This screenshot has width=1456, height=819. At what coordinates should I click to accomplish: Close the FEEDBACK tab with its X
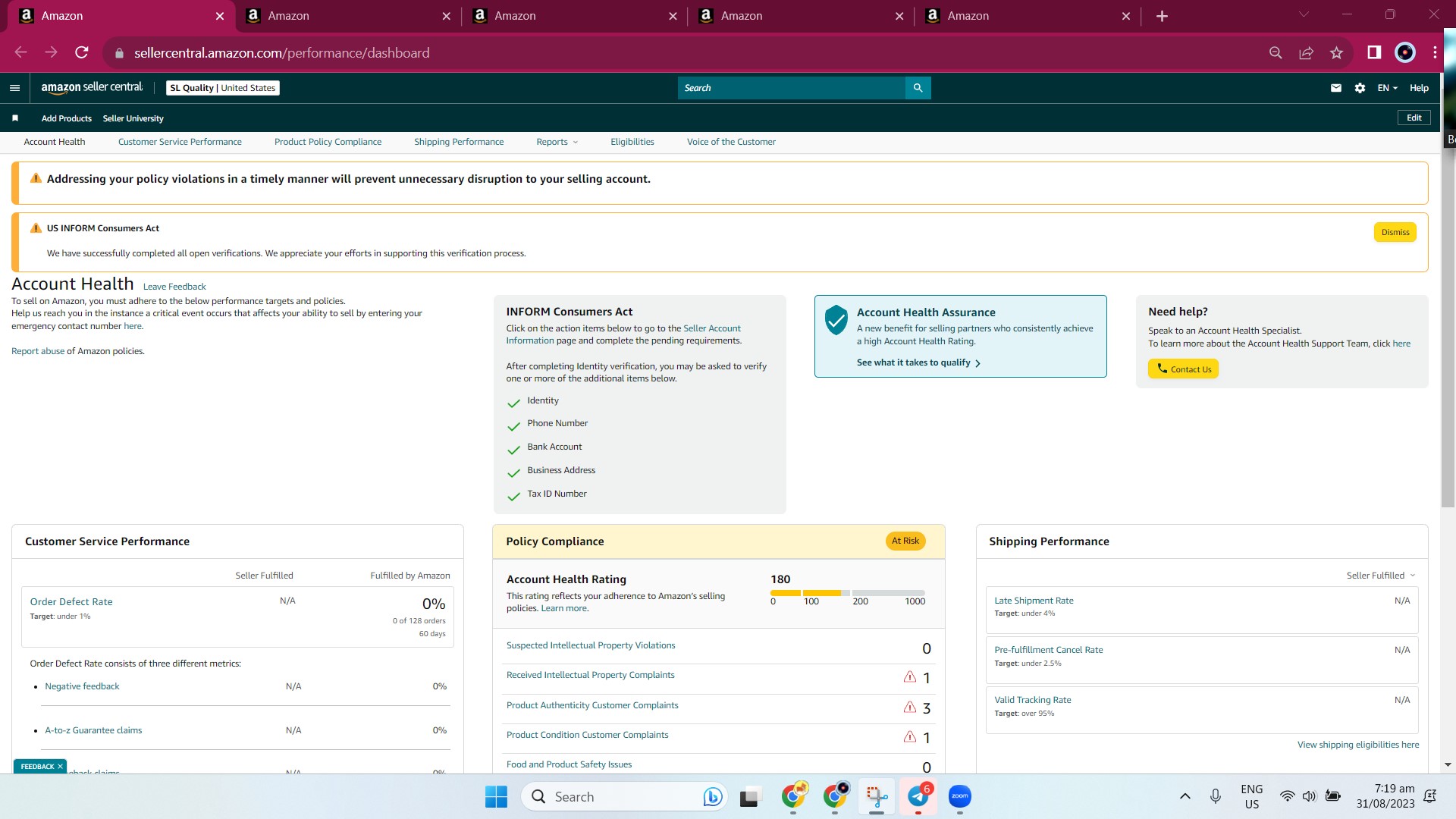pyautogui.click(x=60, y=767)
